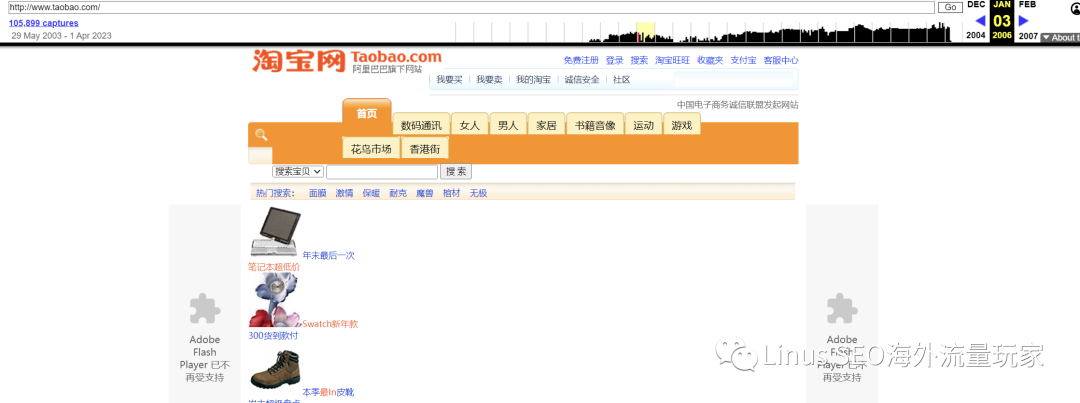Click the 激情 hot search link
The image size is (1080, 403).
(x=344, y=194)
